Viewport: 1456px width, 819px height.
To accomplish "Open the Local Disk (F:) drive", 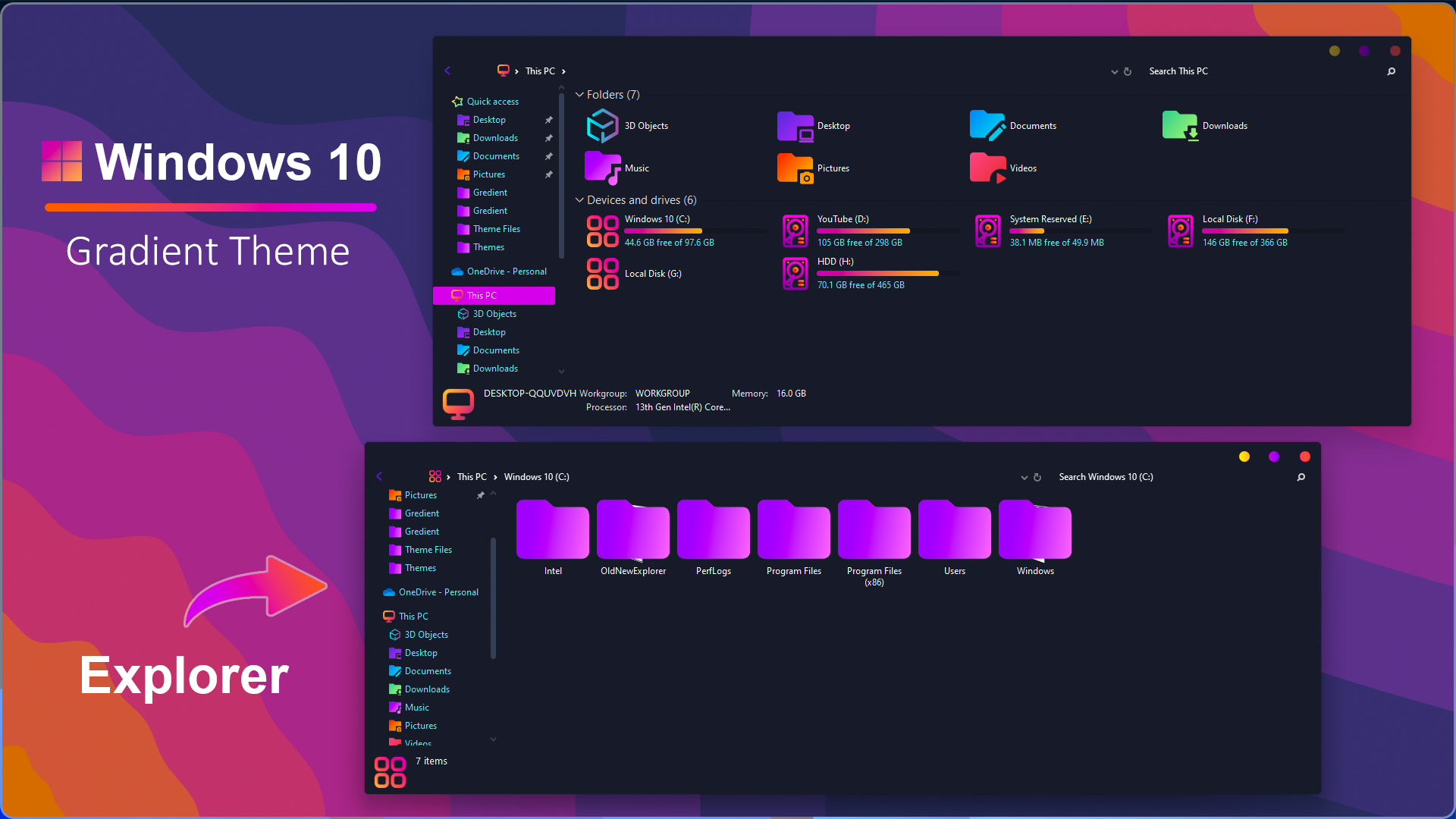I will tap(1181, 231).
